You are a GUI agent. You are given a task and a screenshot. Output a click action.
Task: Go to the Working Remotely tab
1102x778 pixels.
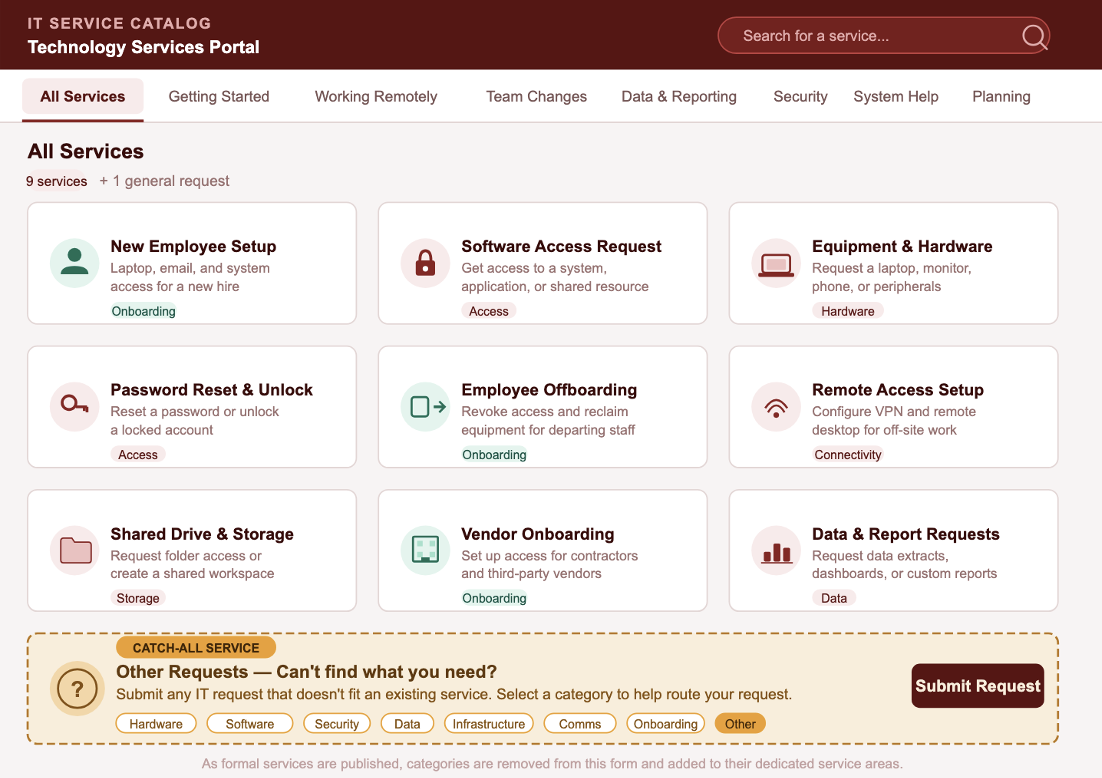click(376, 97)
